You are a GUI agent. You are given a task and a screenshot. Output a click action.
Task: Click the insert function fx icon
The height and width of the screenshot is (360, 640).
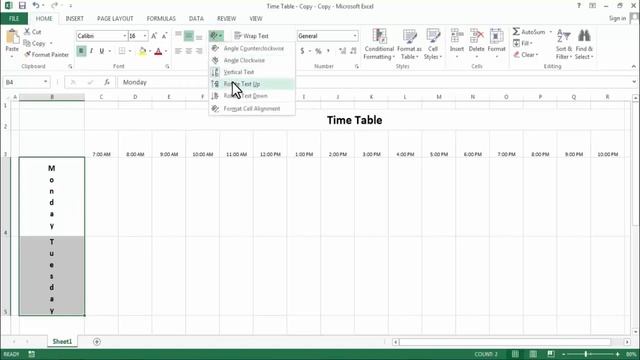click(107, 82)
